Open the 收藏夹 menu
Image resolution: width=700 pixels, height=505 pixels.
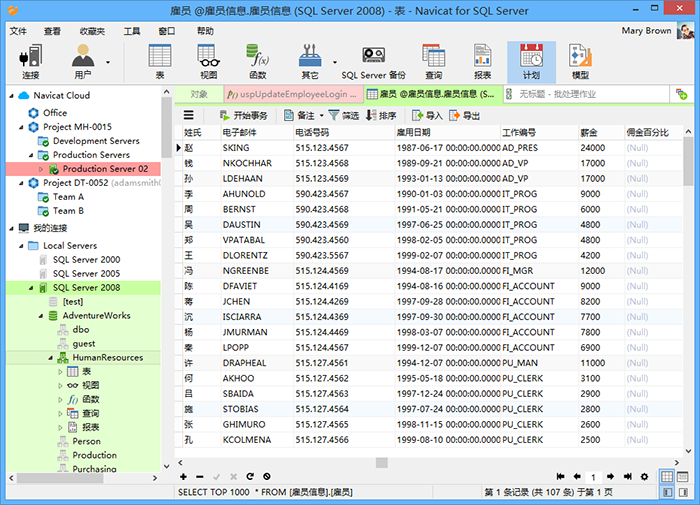(92, 31)
